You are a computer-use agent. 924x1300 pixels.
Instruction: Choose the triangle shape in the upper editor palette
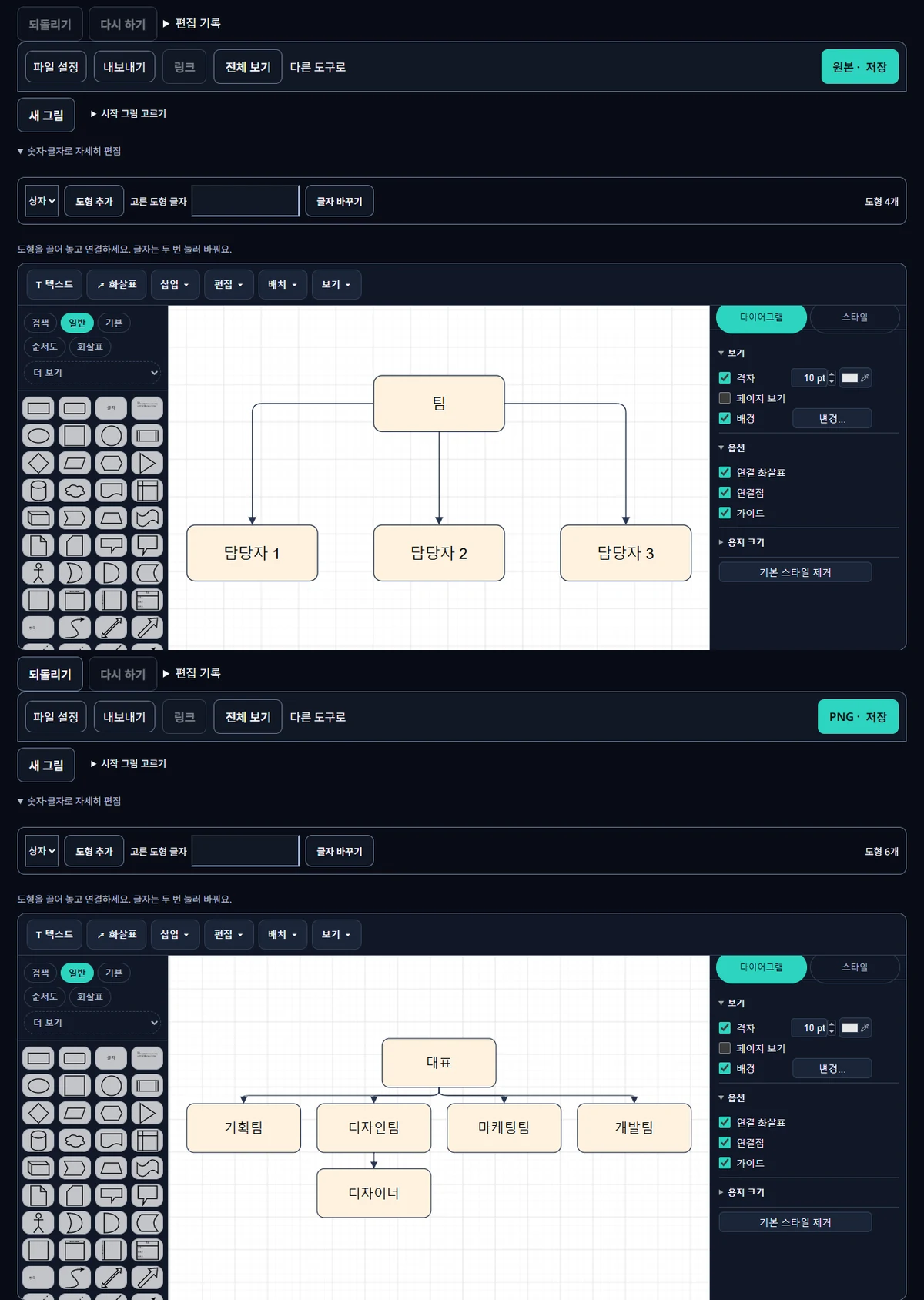click(147, 463)
